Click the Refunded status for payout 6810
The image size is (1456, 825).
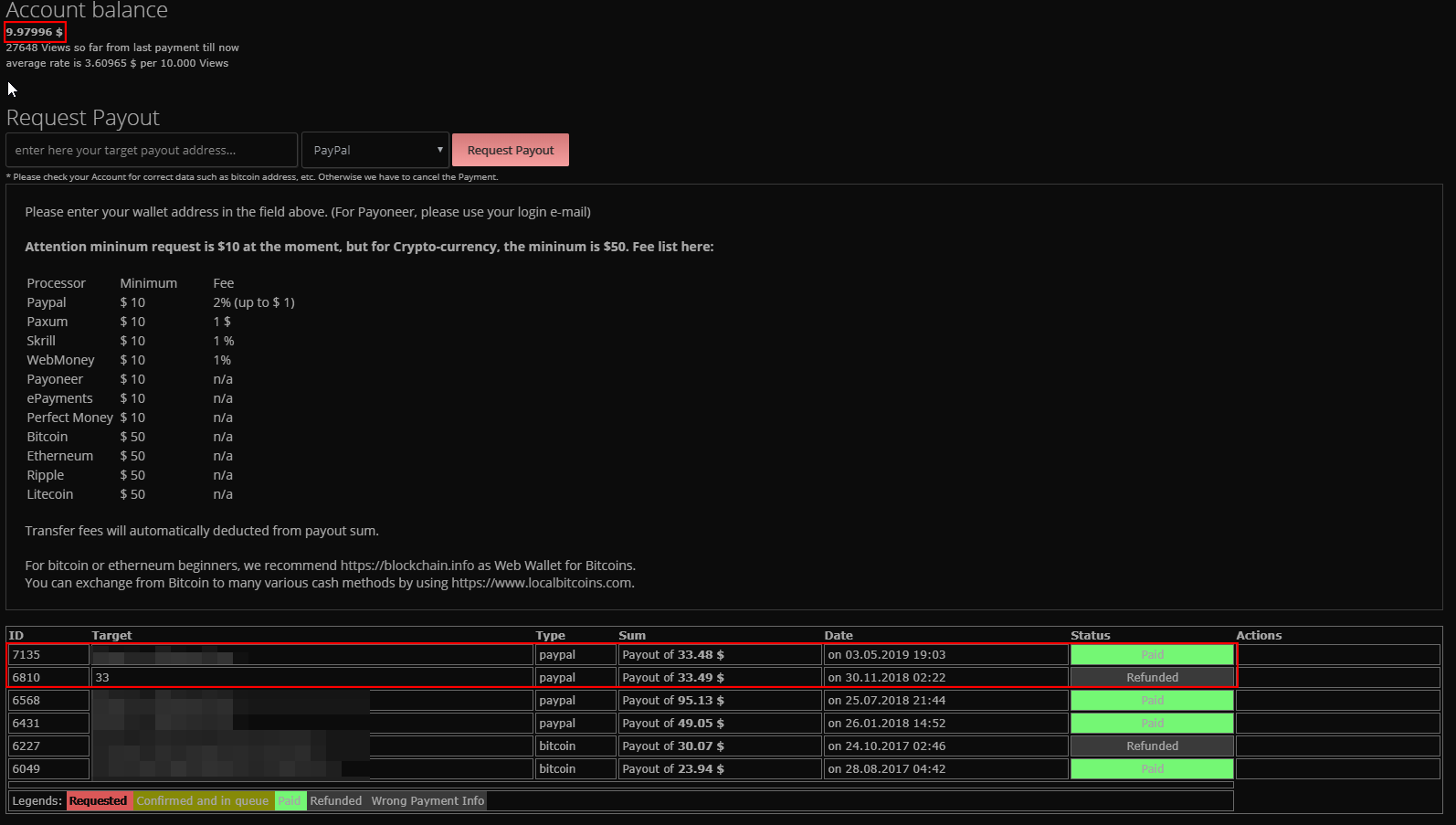coord(1152,678)
